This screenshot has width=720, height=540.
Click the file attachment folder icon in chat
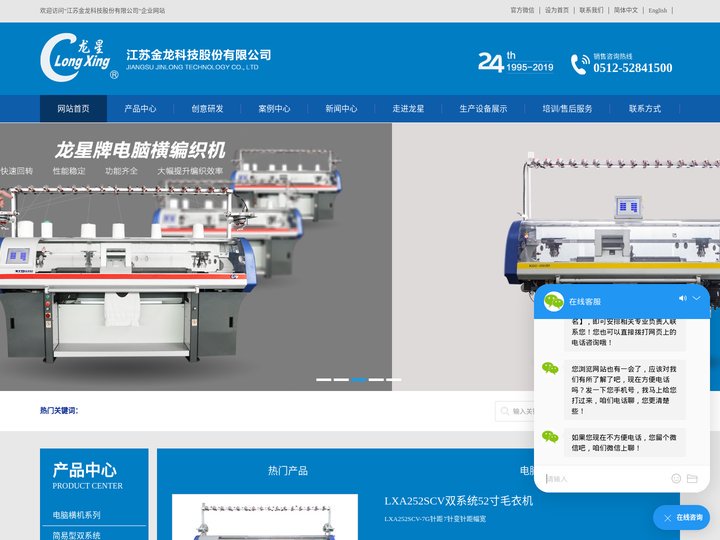(692, 478)
